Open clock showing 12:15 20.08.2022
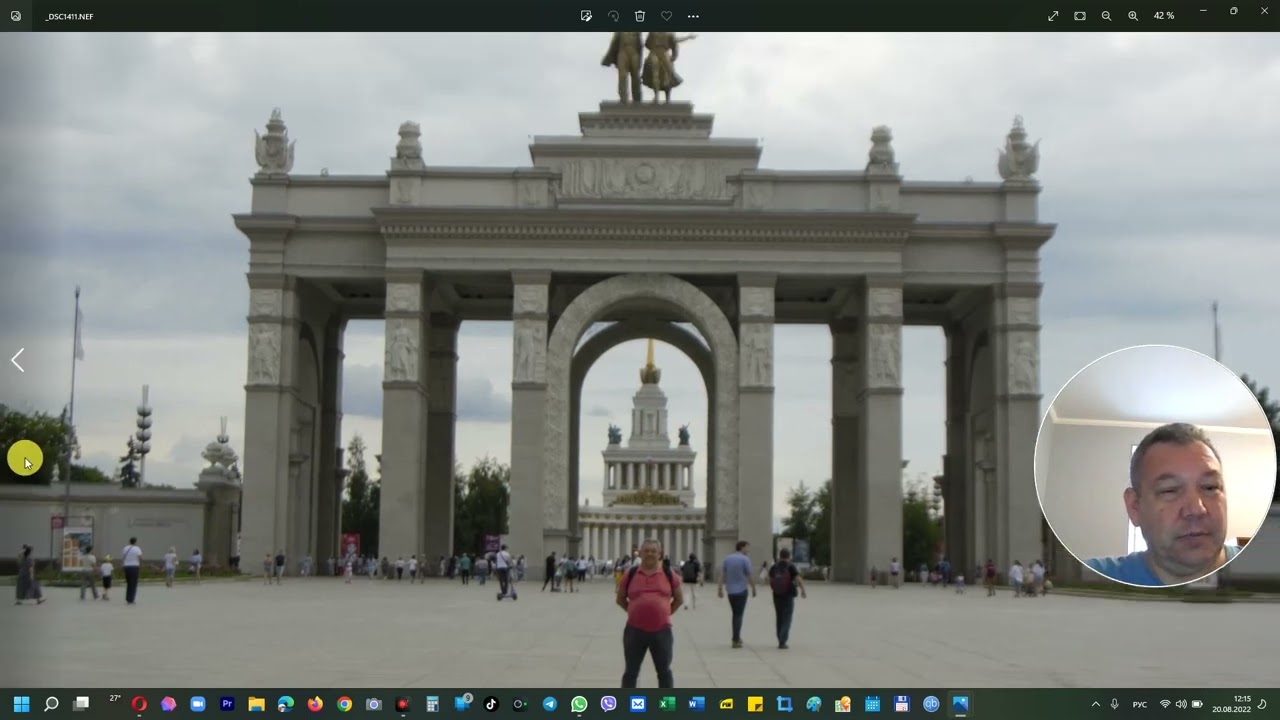This screenshot has height=720, width=1280. (1232, 704)
